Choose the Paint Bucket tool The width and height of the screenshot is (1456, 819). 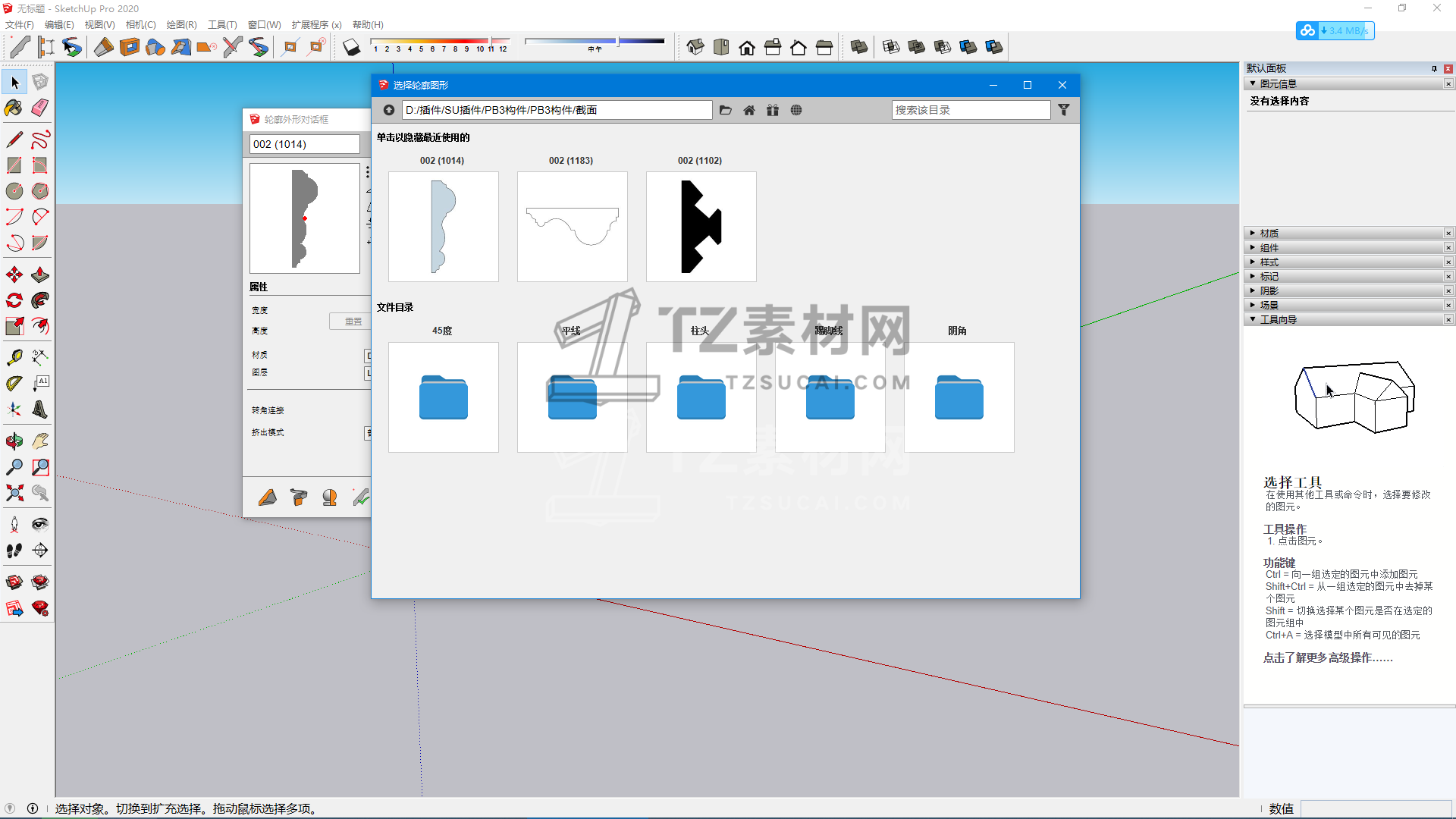tap(14, 108)
